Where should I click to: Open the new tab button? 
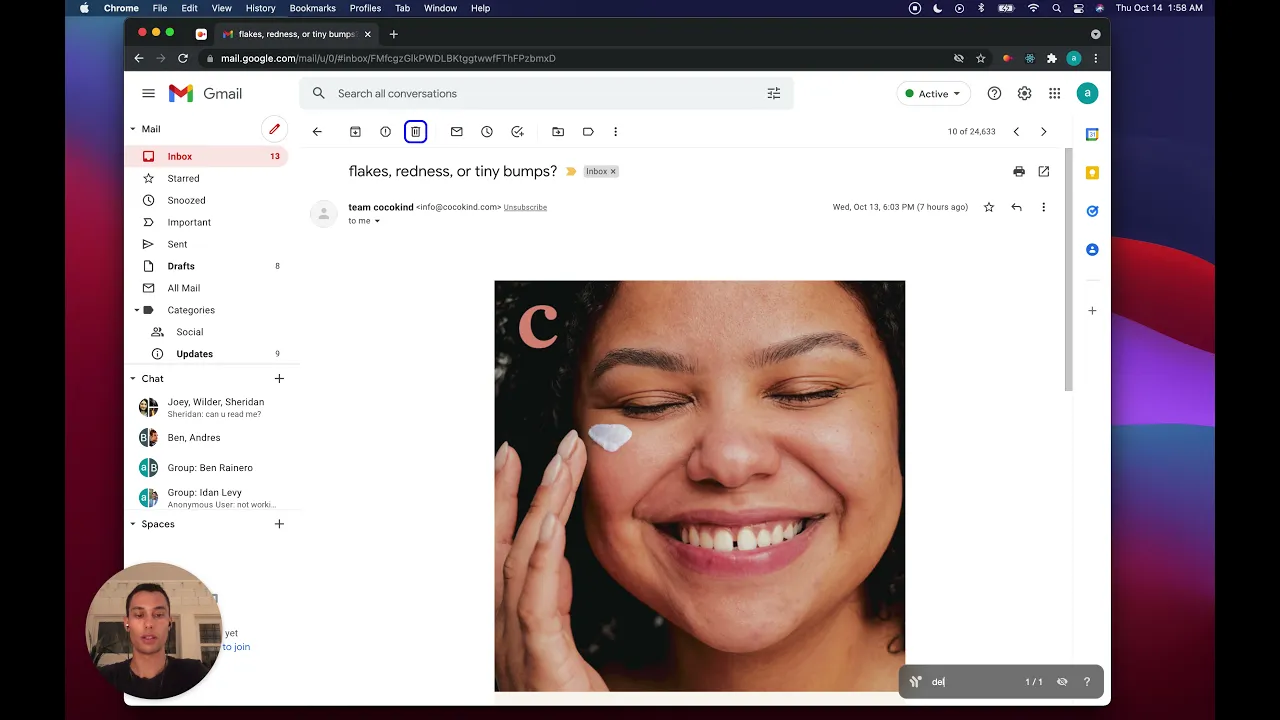[393, 34]
